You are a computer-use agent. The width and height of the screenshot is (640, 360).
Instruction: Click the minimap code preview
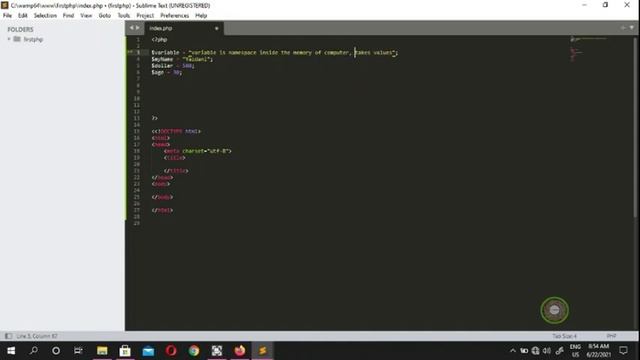pos(588,48)
